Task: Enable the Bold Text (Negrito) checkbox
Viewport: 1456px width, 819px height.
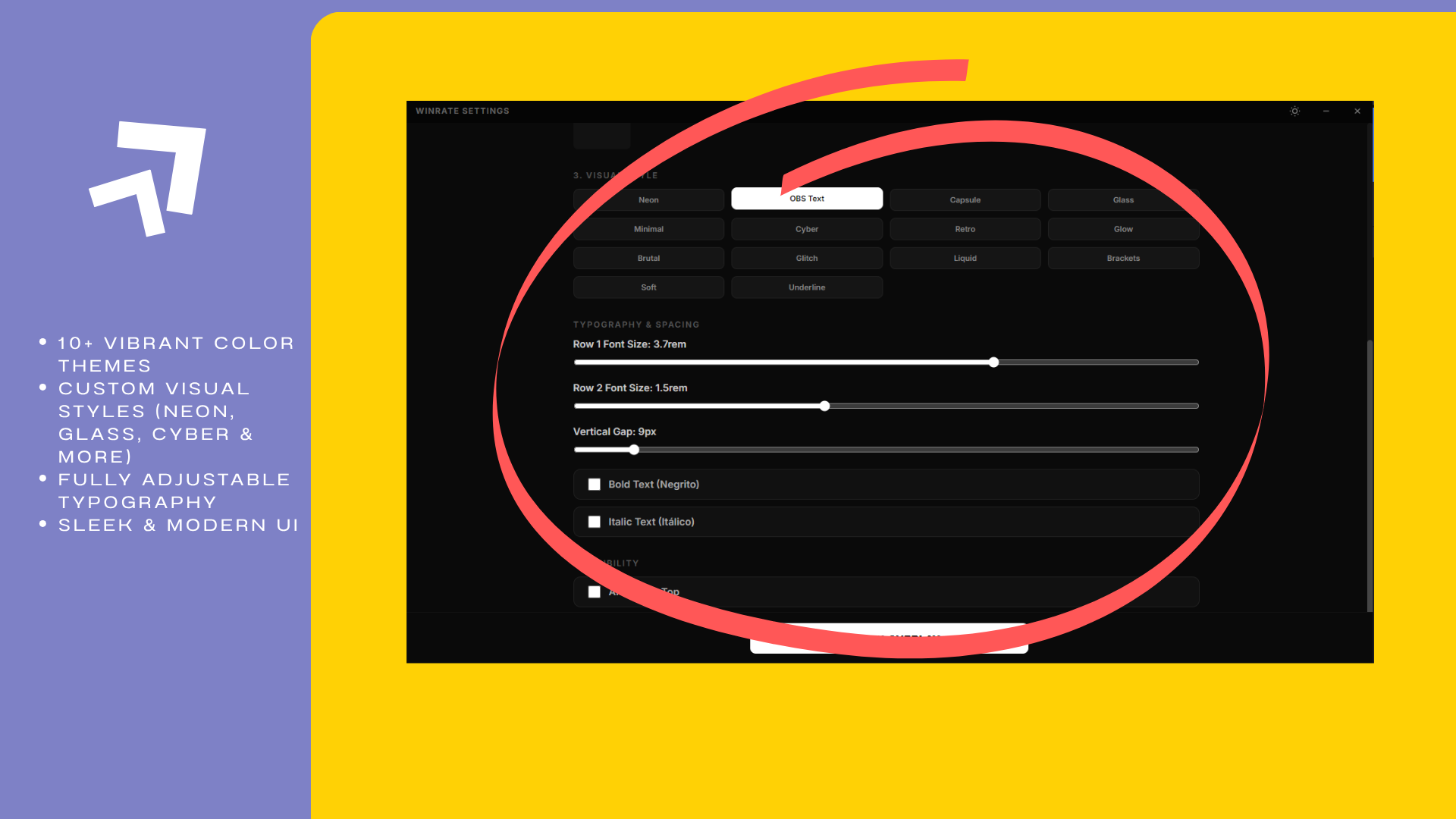Action: point(595,485)
